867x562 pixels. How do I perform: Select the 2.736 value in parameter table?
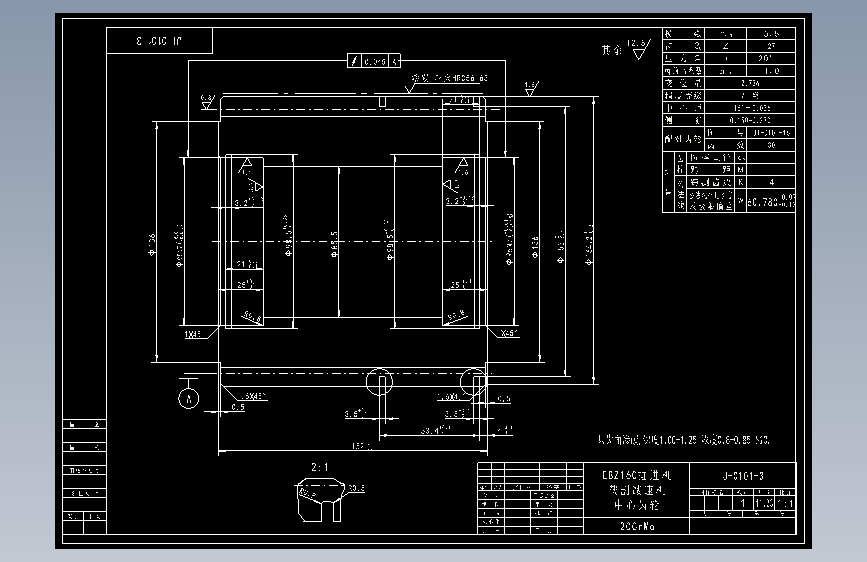[750, 83]
